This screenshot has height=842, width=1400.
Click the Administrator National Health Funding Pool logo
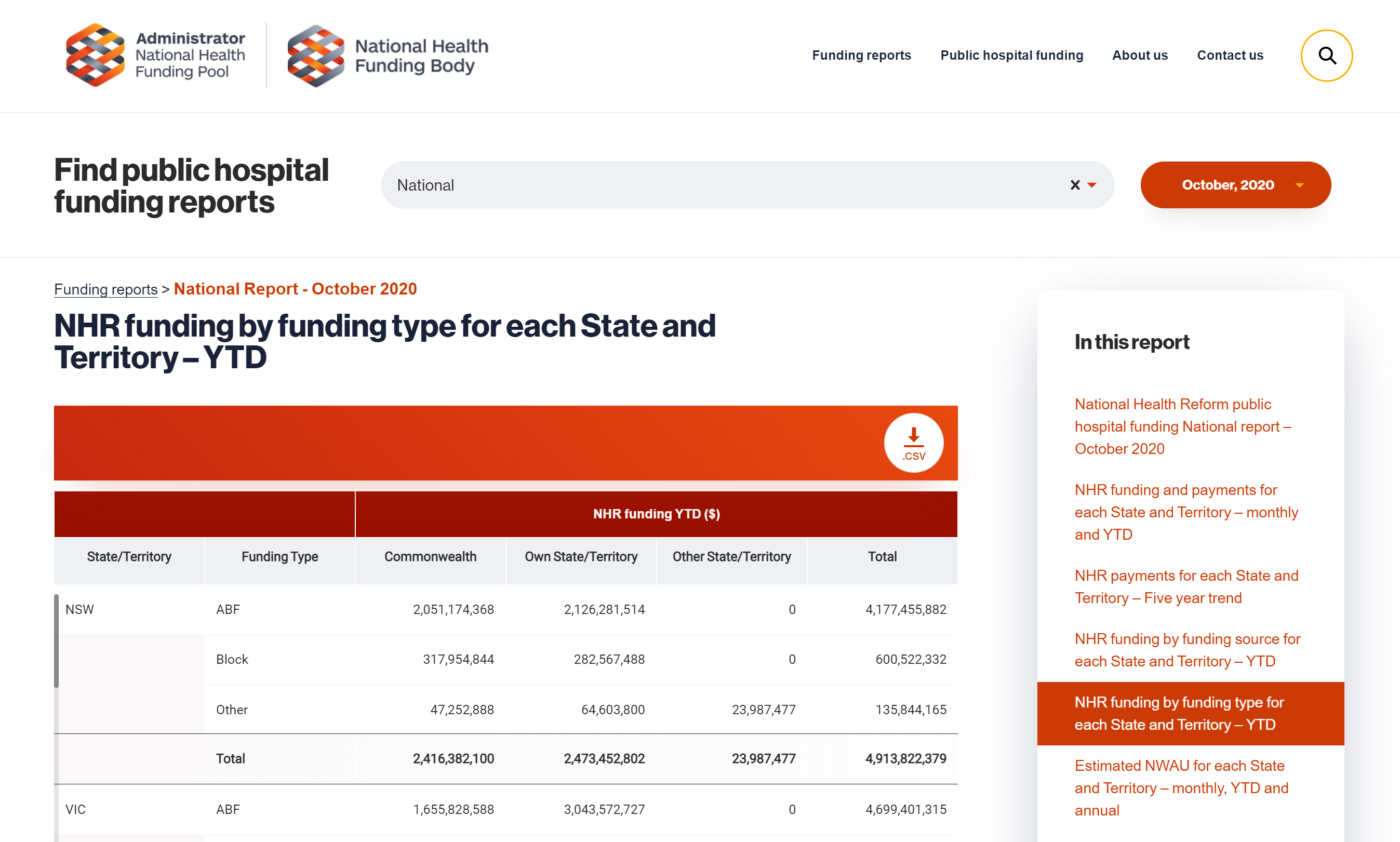(x=155, y=55)
